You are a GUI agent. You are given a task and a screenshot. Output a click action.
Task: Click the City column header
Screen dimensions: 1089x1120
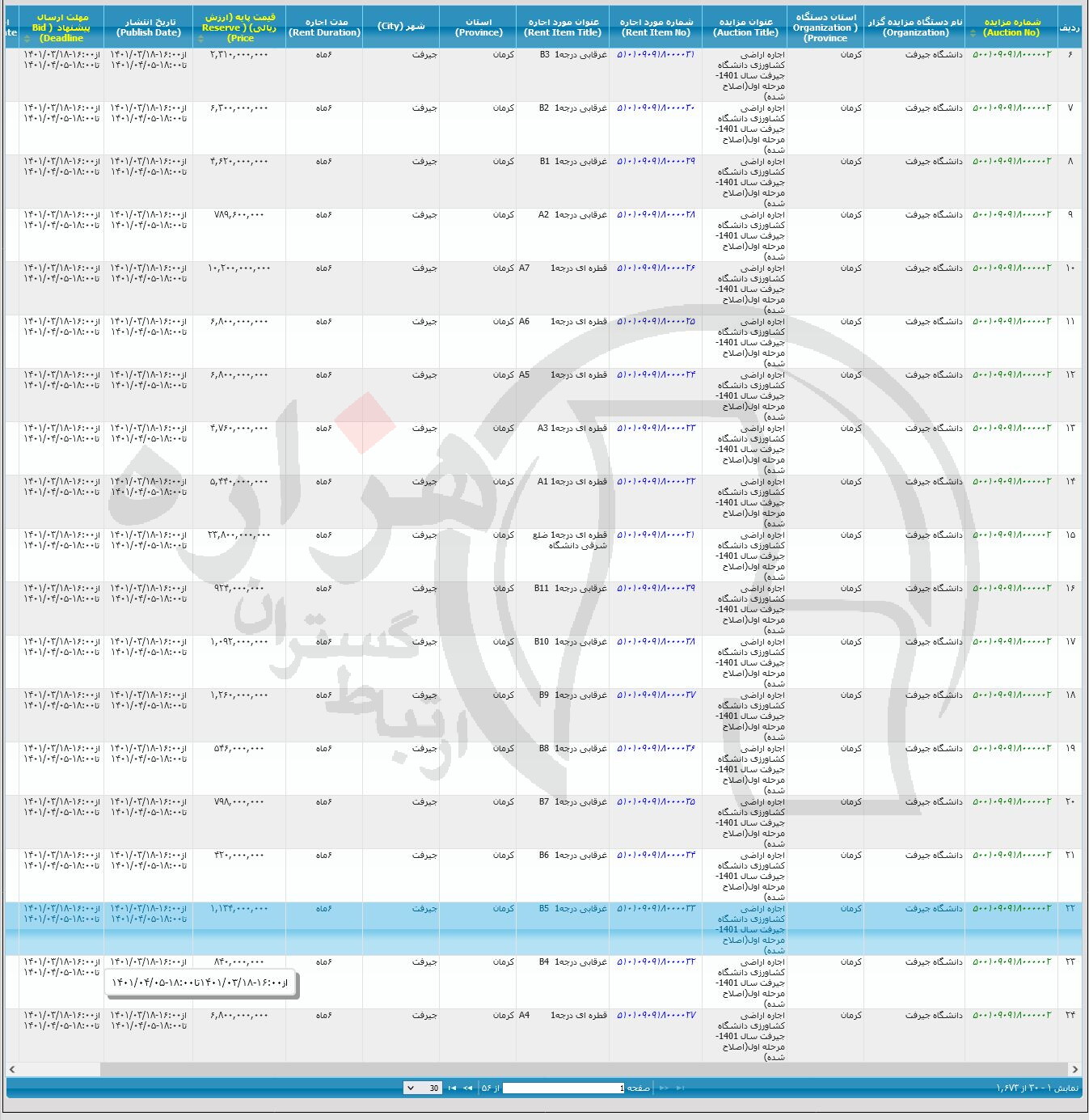coord(401,27)
